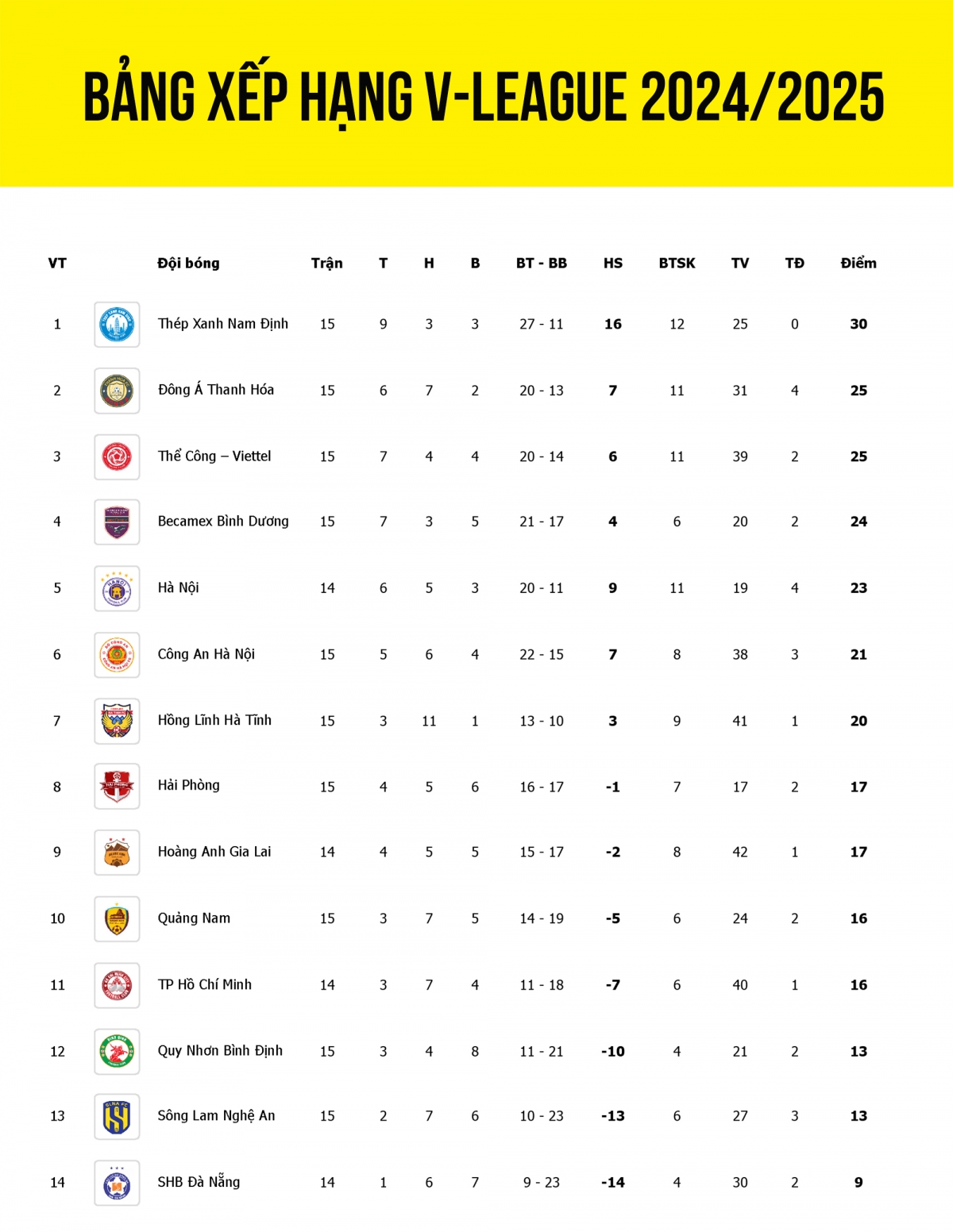Click the SHB Đà Nẵng club logo

[x=117, y=1183]
